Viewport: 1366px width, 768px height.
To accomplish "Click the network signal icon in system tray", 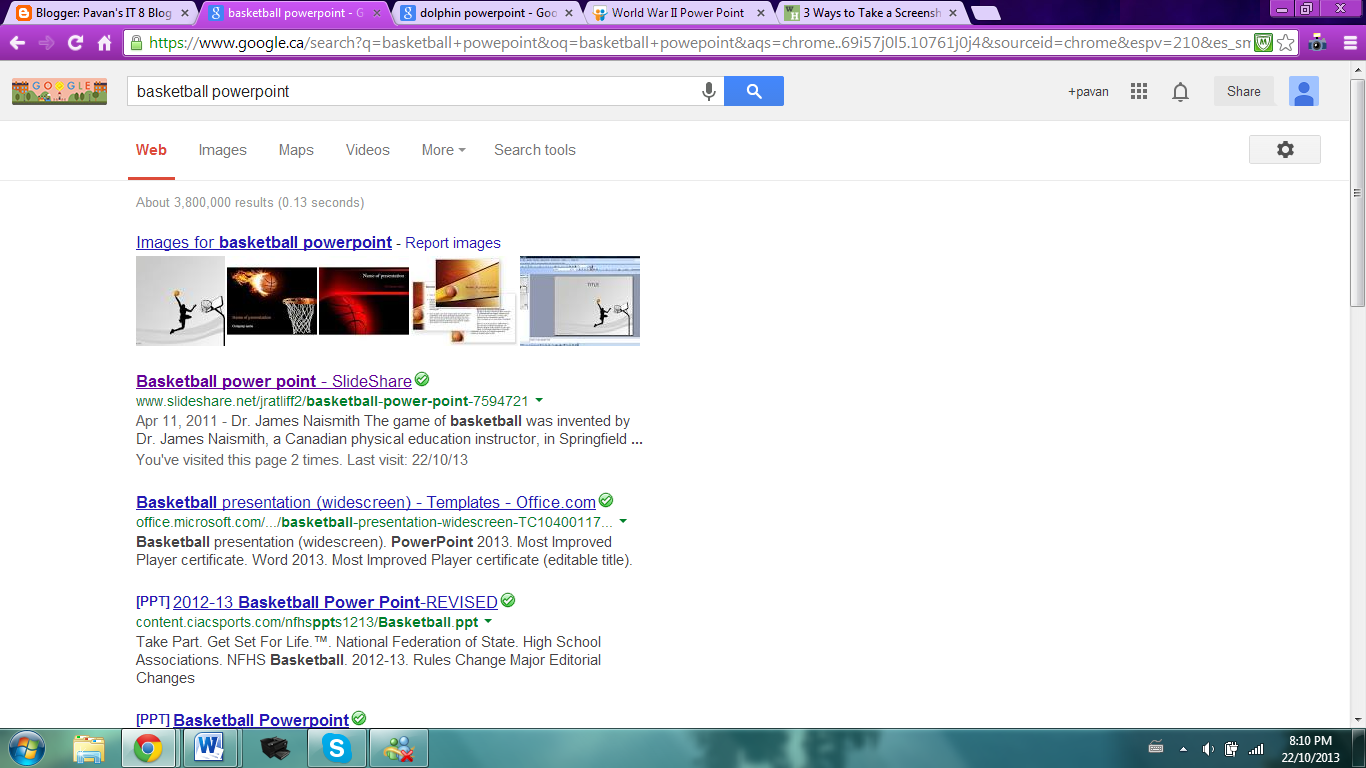I will (1257, 748).
